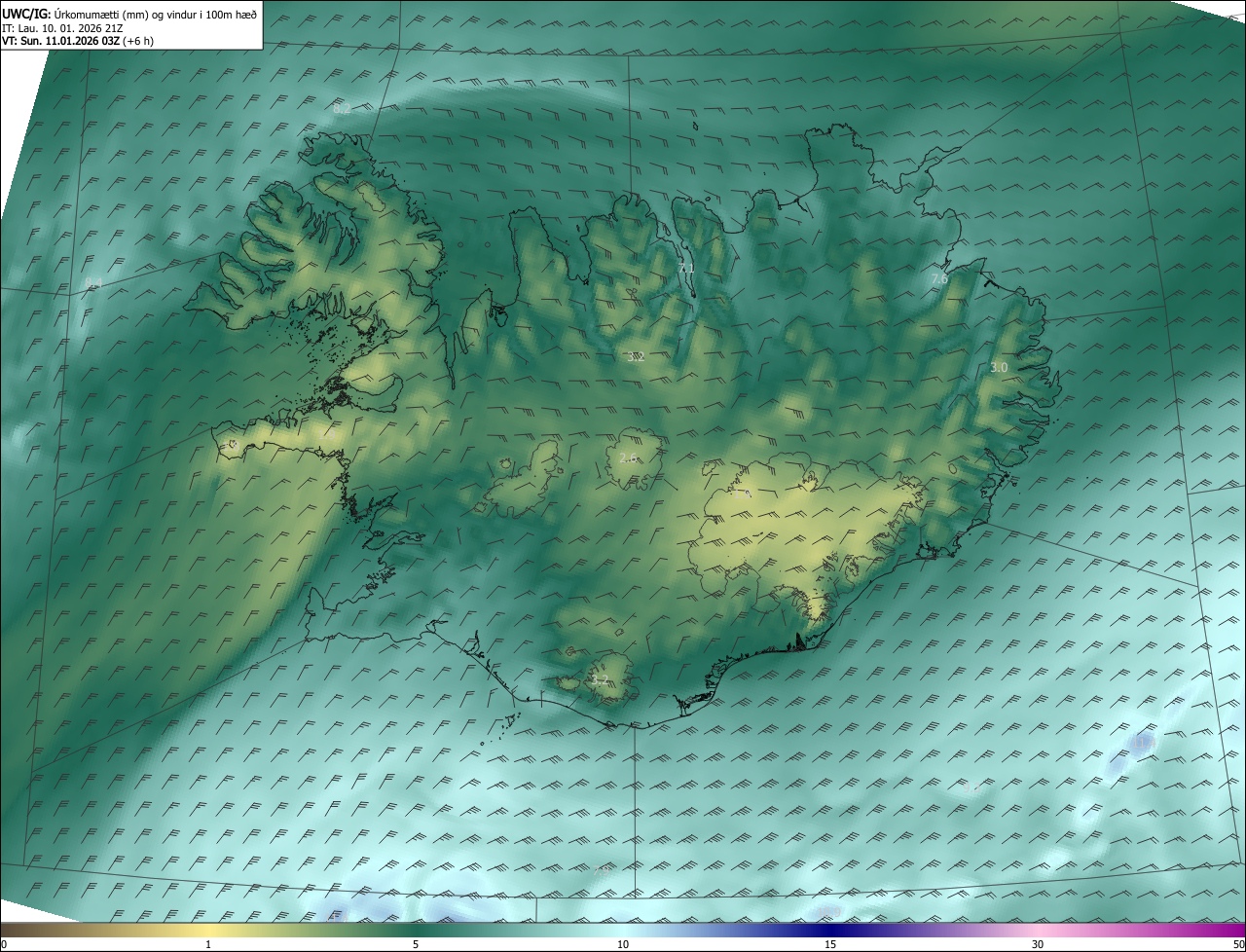
Task: Click the 30 tick on the color scale
Action: tap(1038, 944)
